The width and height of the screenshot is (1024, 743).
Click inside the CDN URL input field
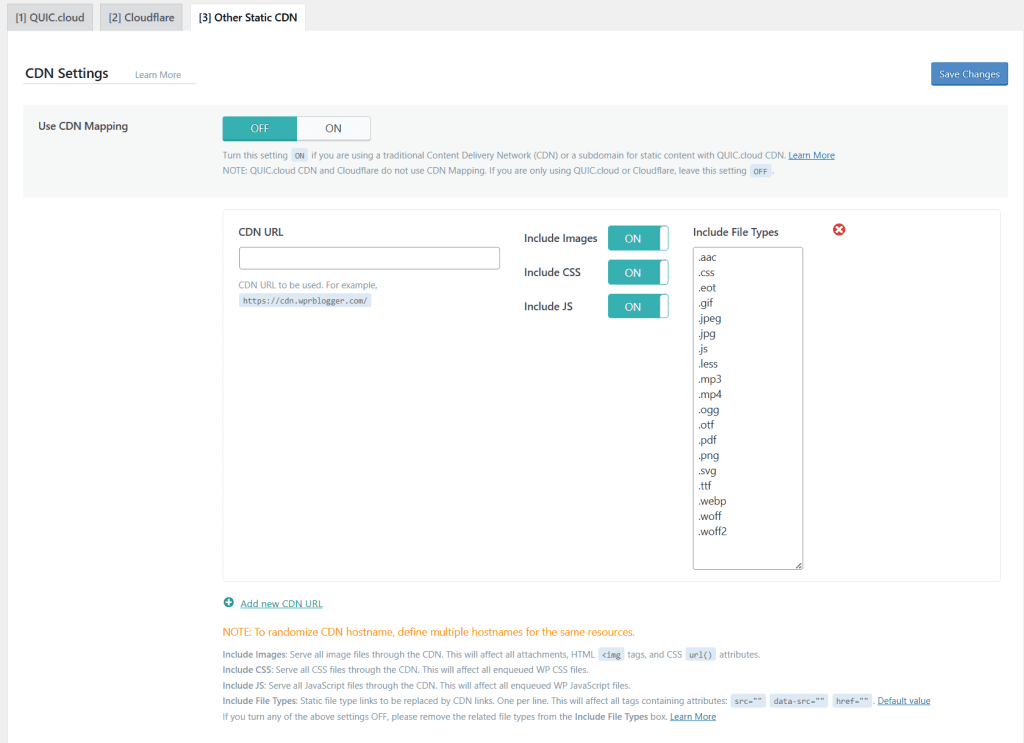[x=368, y=258]
